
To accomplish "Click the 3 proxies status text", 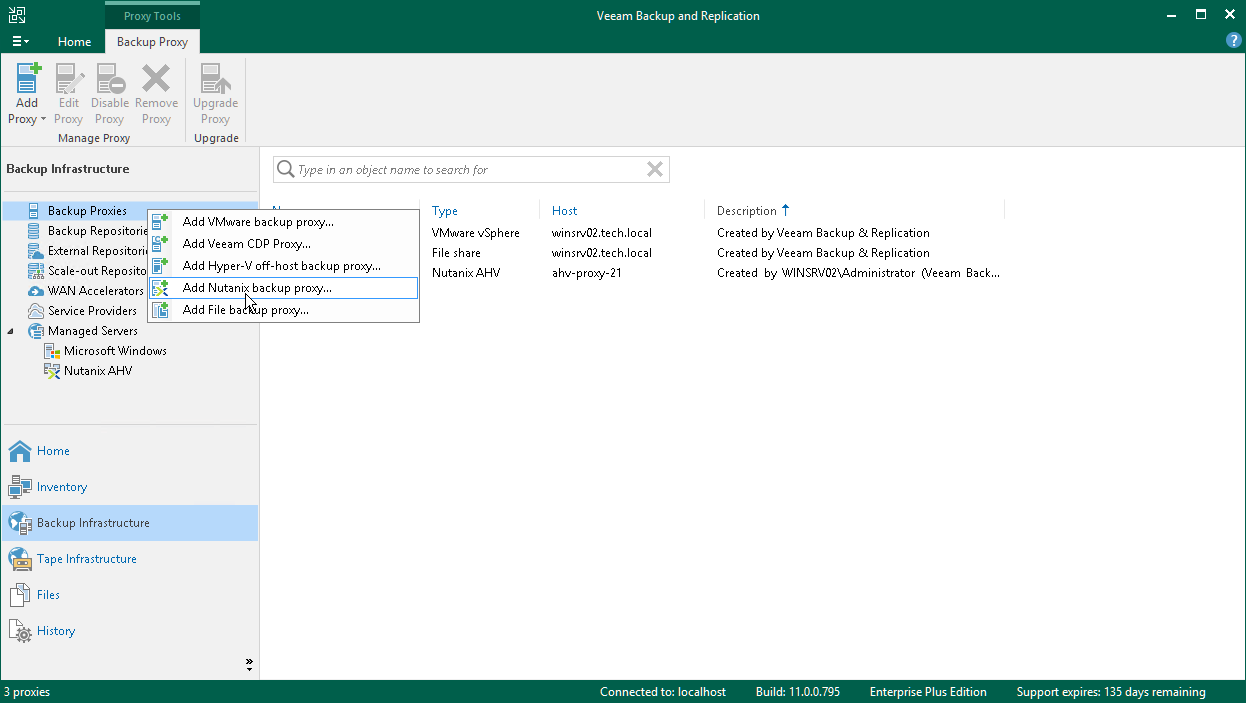I will pos(27,692).
